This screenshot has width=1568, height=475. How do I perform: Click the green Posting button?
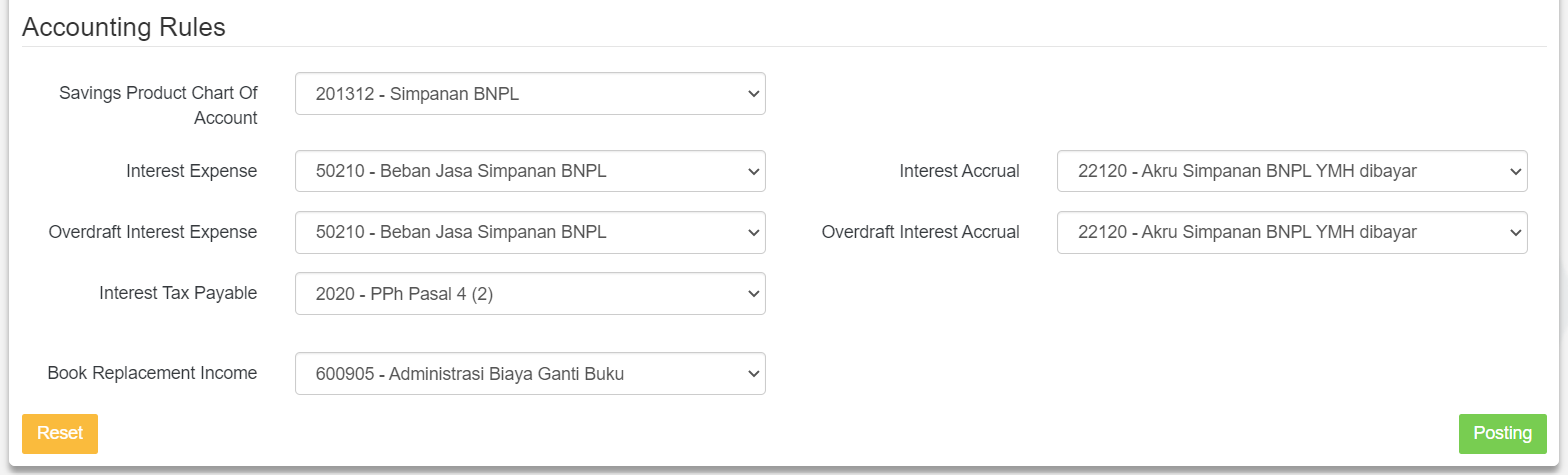(x=1502, y=434)
